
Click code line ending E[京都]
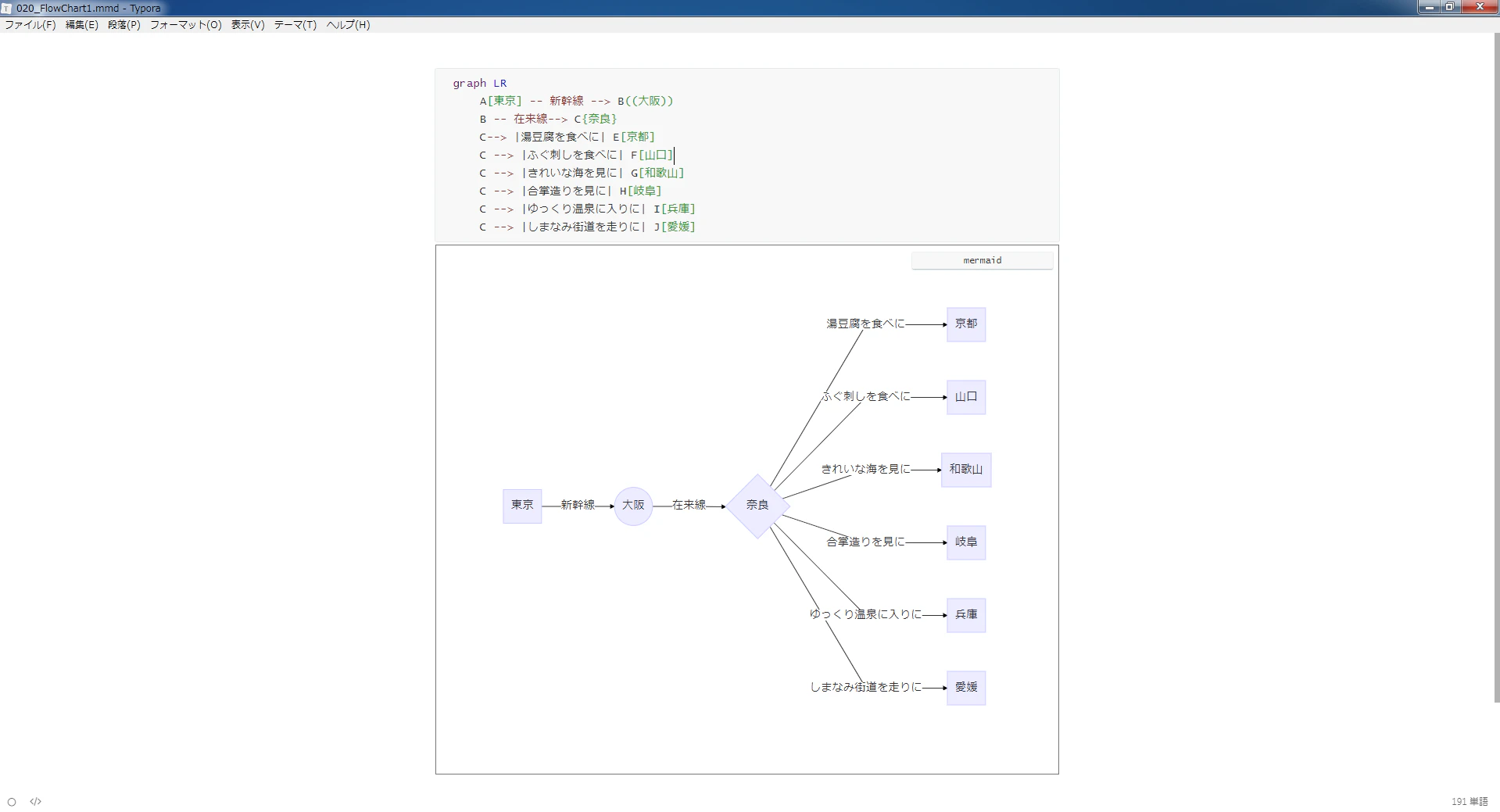(x=567, y=137)
